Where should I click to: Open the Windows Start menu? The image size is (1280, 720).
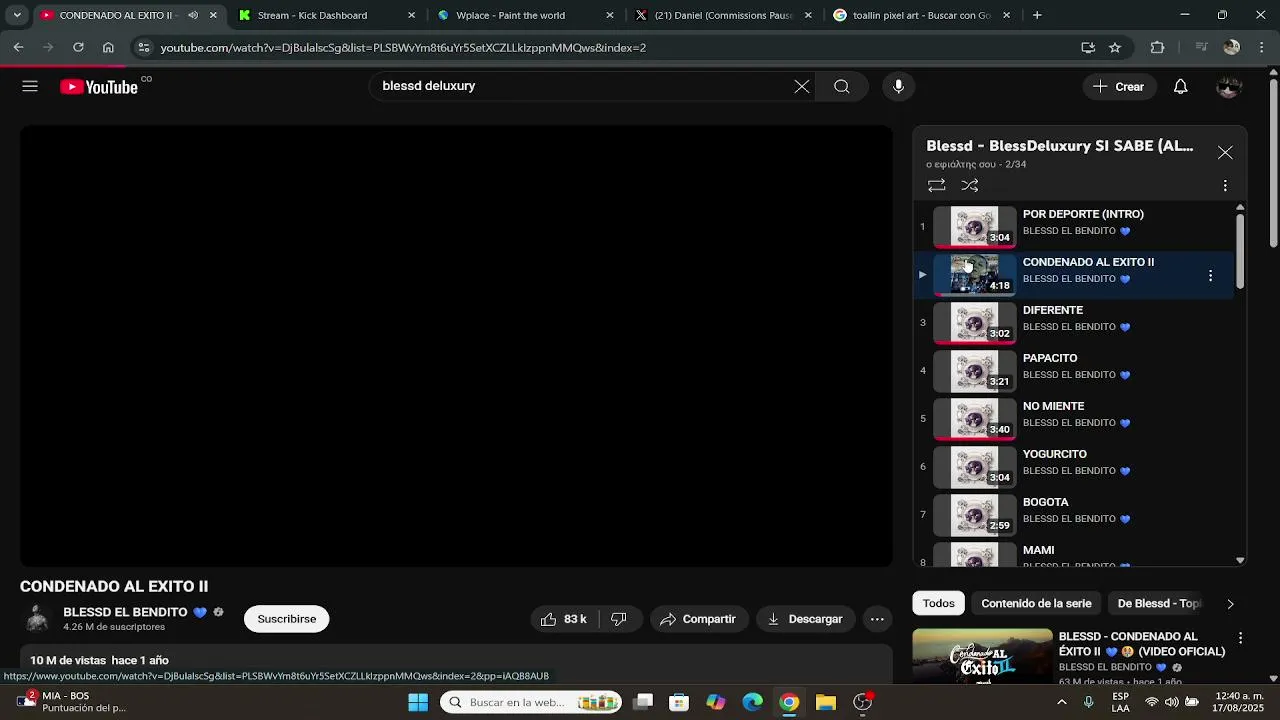click(418, 702)
